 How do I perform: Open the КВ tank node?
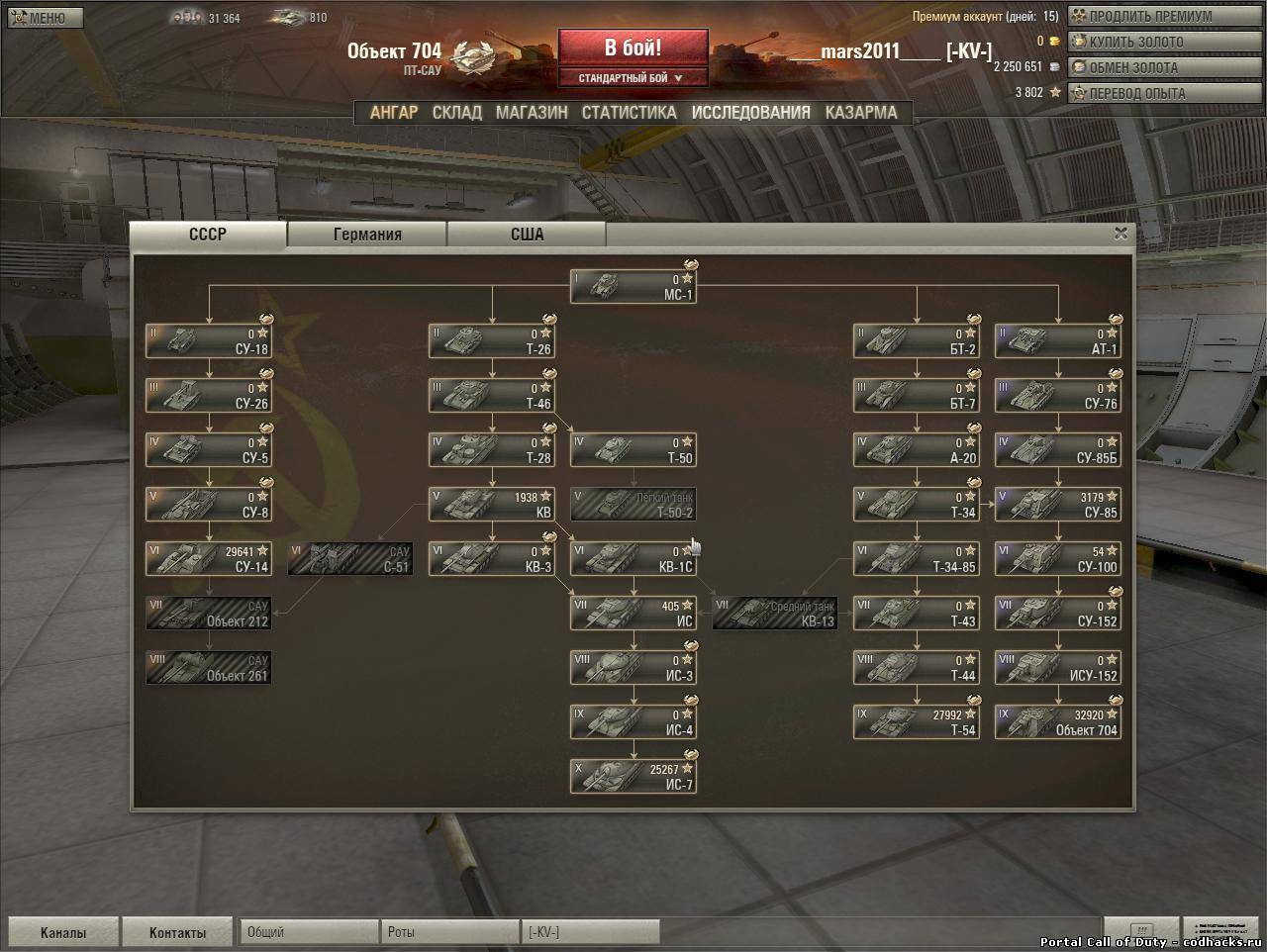coord(492,505)
